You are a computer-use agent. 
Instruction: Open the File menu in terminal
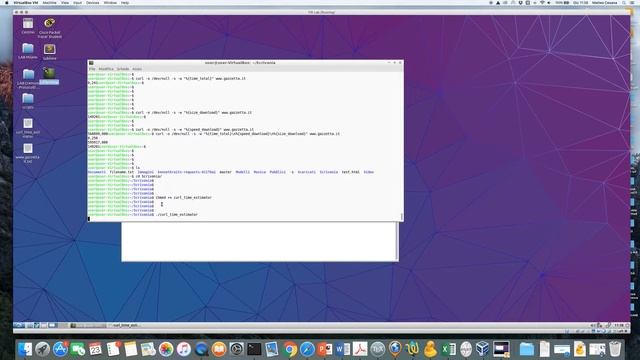point(92,69)
